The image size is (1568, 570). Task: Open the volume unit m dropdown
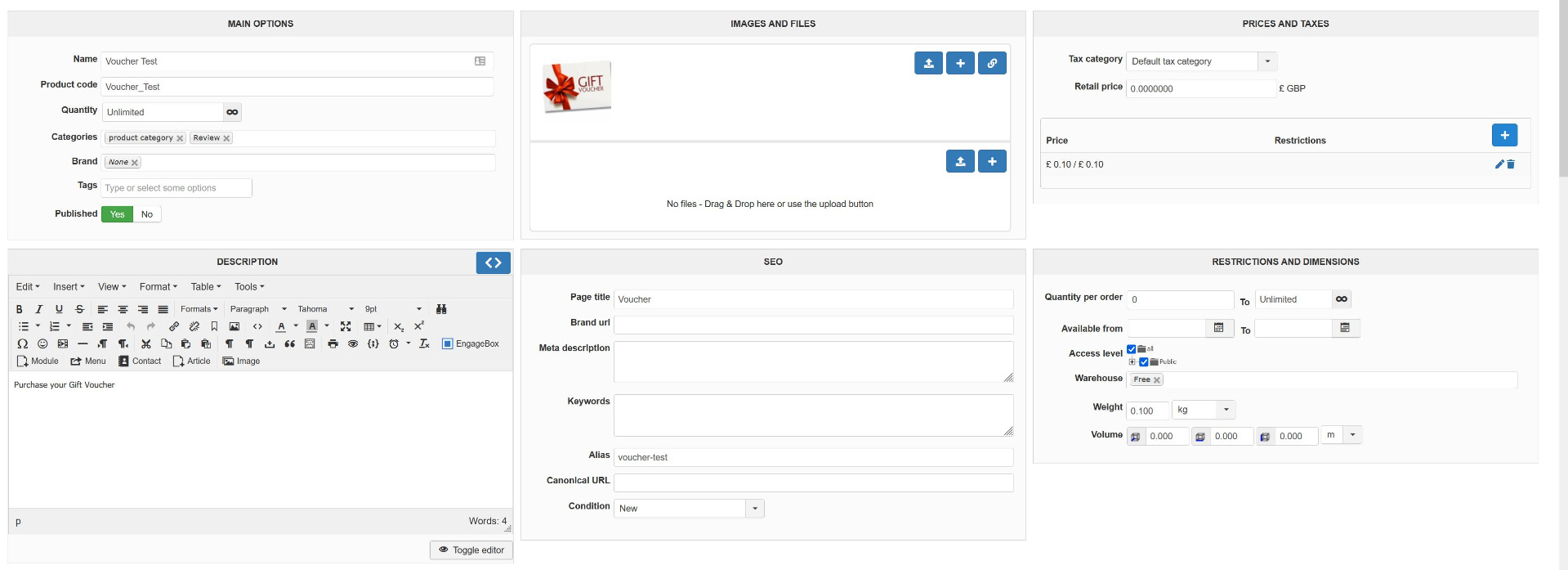click(x=1342, y=435)
